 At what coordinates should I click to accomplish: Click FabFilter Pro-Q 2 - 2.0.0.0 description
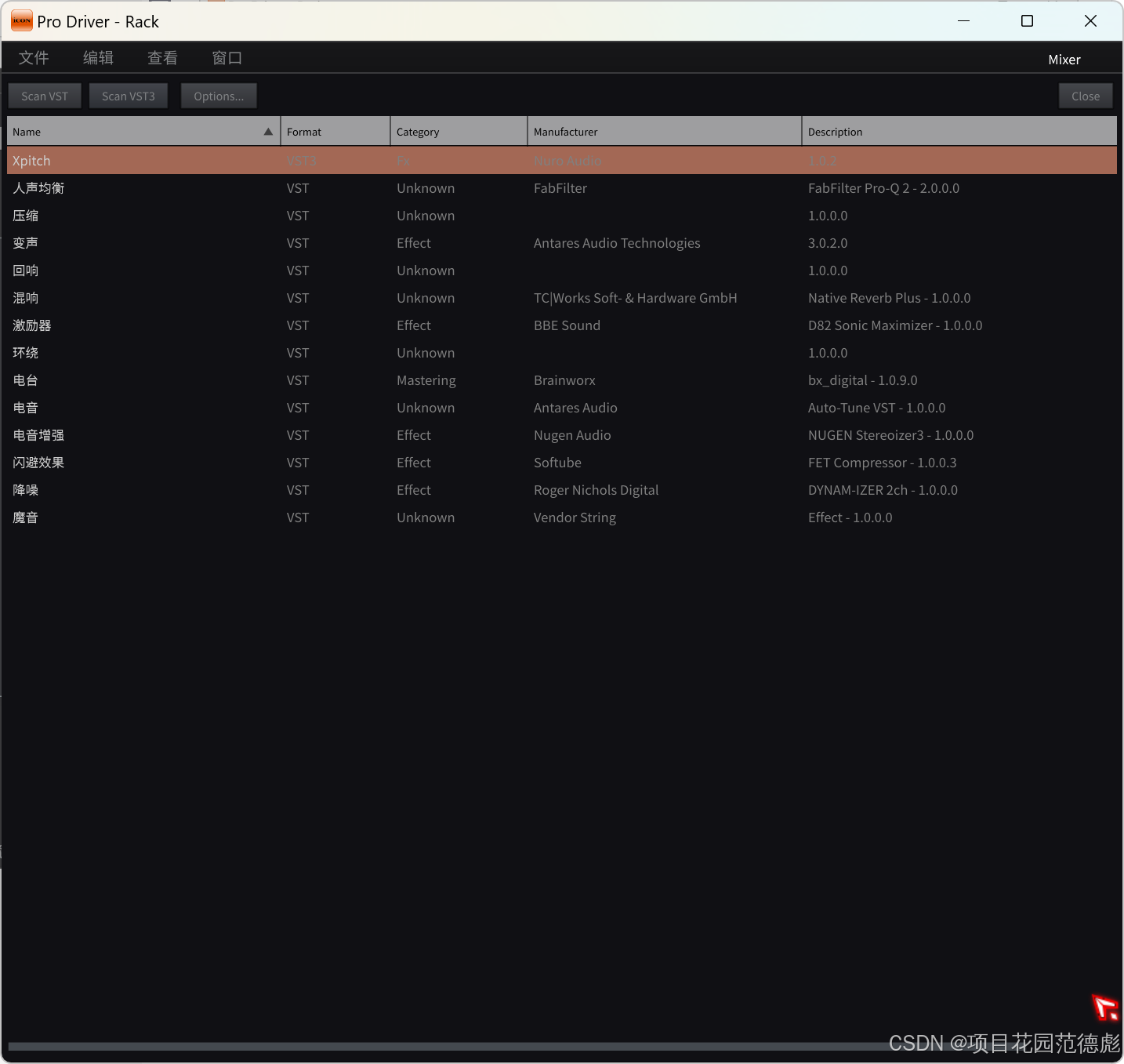[x=883, y=188]
